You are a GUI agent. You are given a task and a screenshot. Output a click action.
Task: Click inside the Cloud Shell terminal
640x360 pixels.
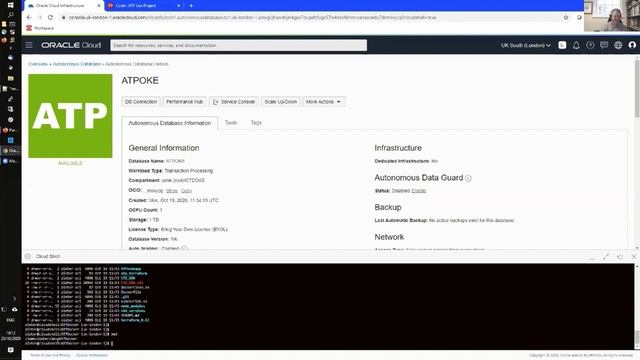pyautogui.click(x=327, y=306)
